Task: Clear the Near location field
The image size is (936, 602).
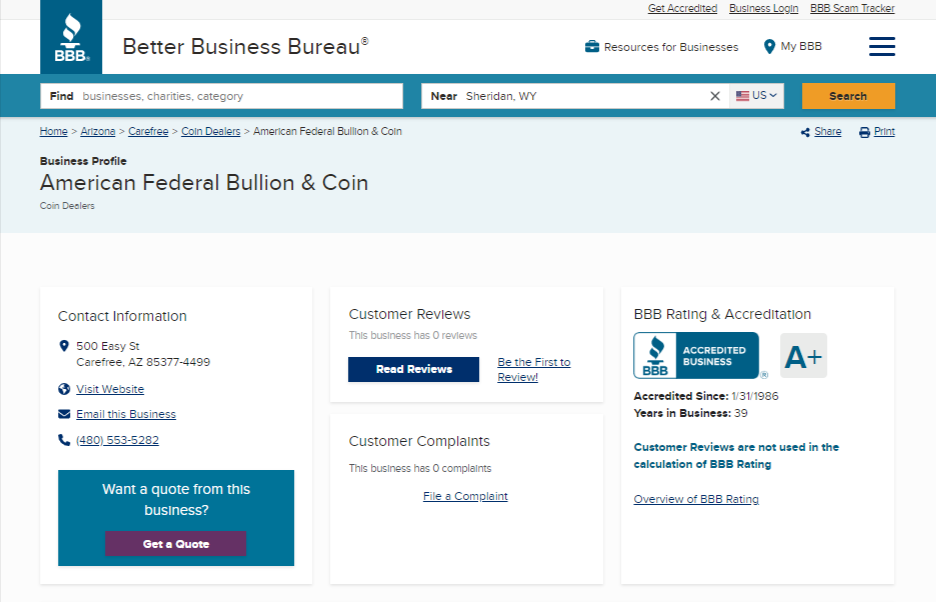Action: pos(715,96)
